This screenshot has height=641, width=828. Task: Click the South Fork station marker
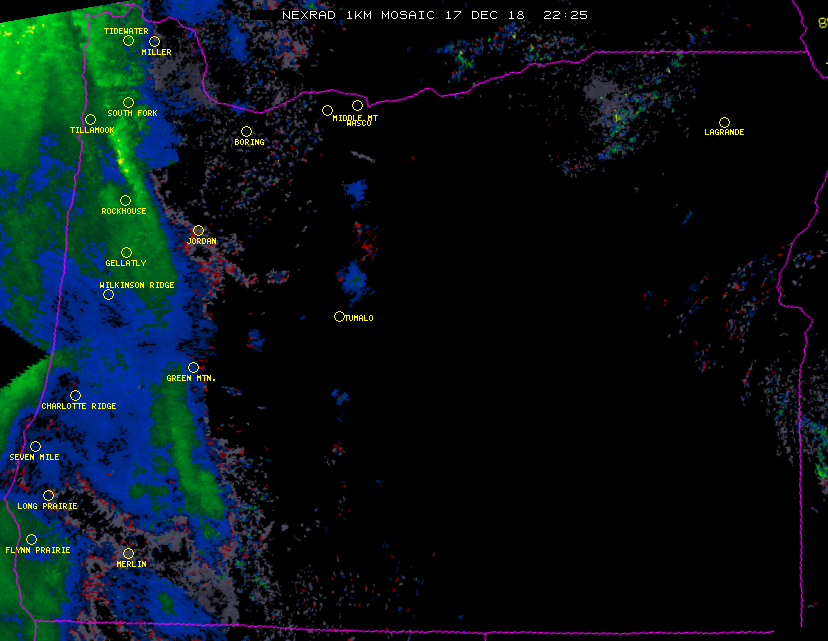pyautogui.click(x=128, y=103)
